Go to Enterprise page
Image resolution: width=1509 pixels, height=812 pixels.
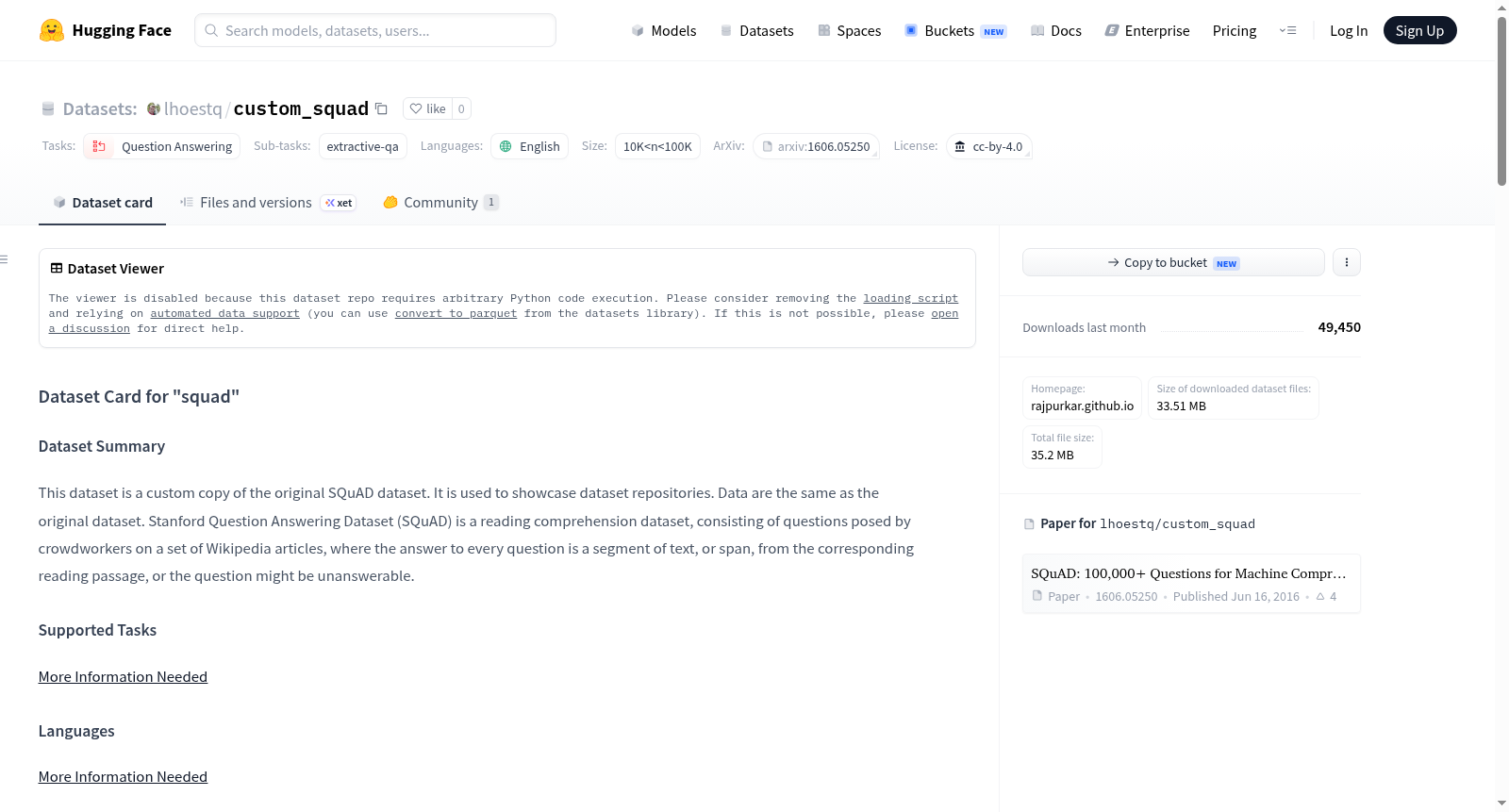coord(1147,30)
